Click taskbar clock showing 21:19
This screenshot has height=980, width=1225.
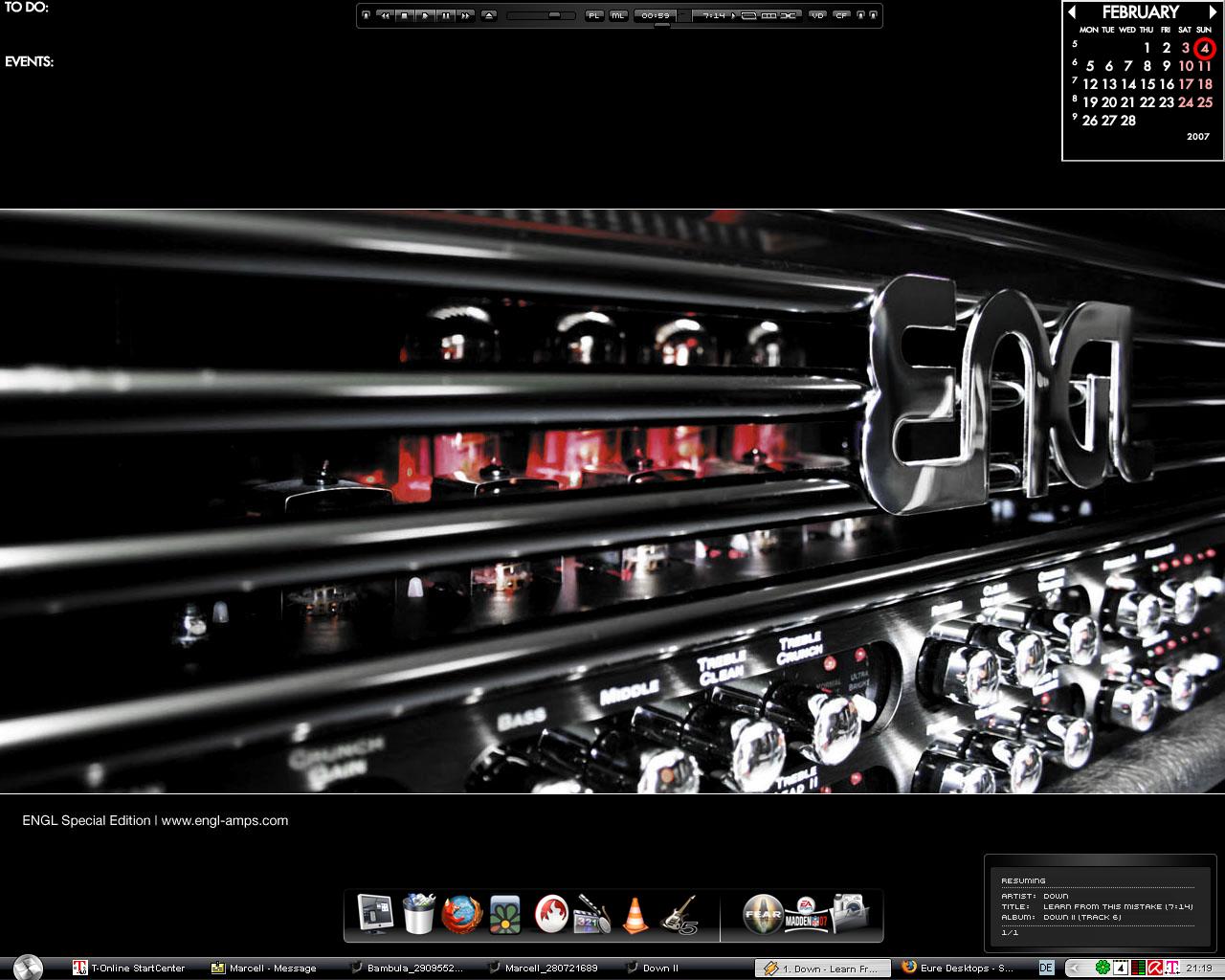point(1199,969)
